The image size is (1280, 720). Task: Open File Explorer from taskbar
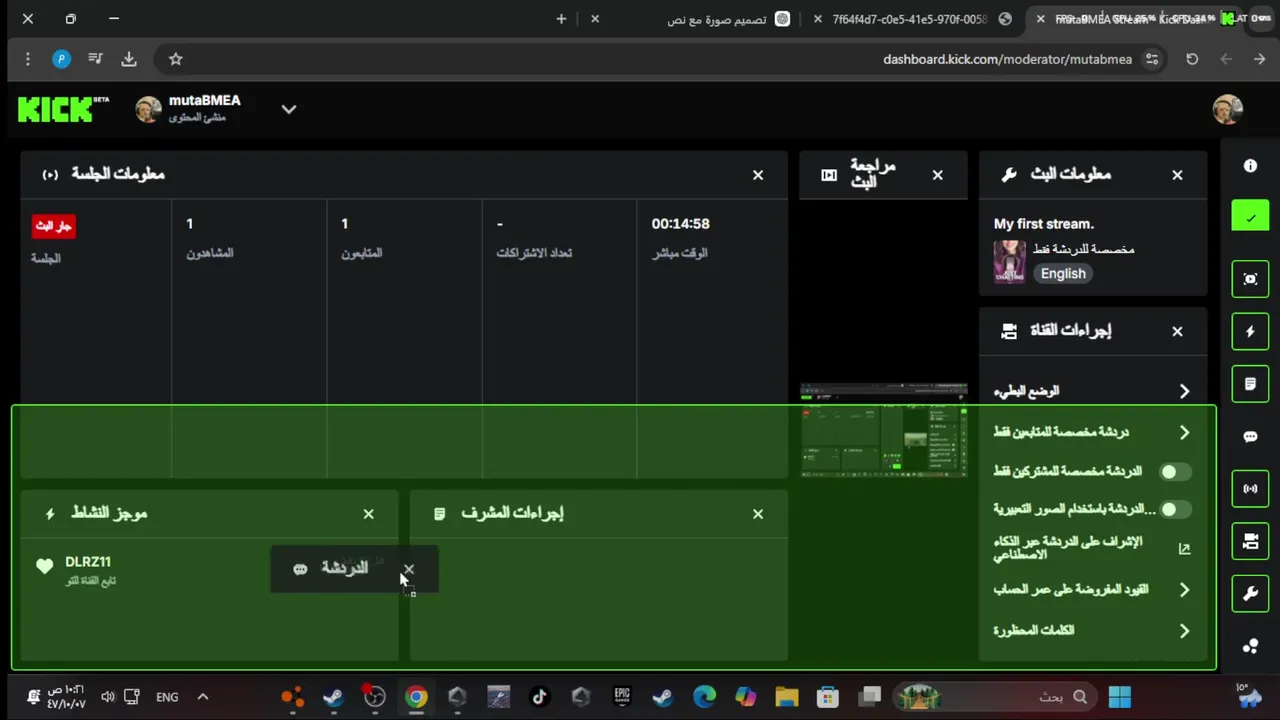pos(787,697)
